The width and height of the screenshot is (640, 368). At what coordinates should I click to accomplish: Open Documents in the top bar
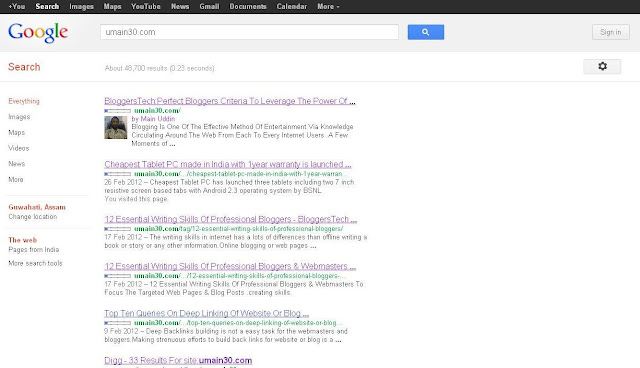point(248,7)
